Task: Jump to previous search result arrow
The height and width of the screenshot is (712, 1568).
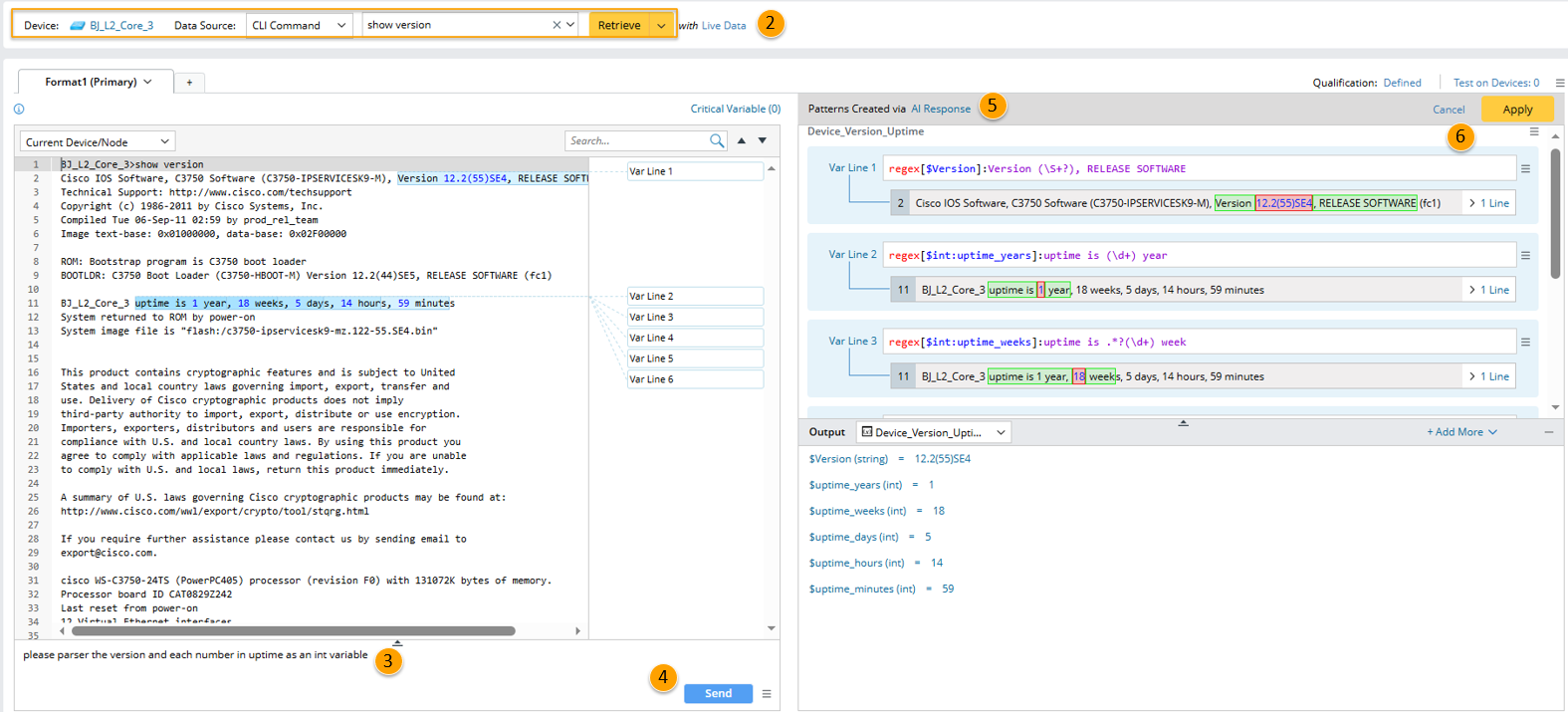Action: tap(742, 141)
